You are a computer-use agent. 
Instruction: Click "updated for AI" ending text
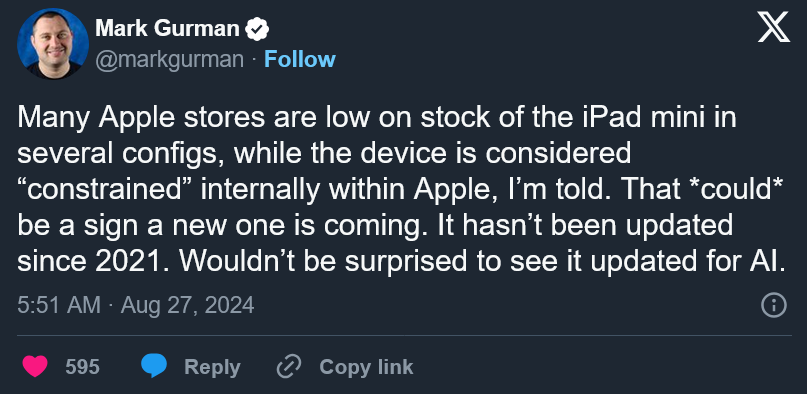688,263
